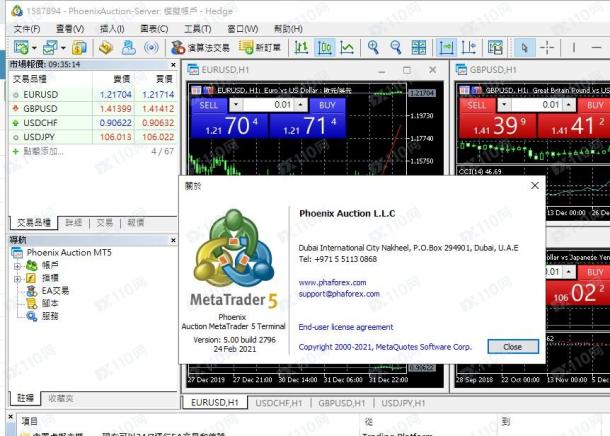Screen dimensions: 610x436
Task: Open the View menu (查看)
Action: 70,29
